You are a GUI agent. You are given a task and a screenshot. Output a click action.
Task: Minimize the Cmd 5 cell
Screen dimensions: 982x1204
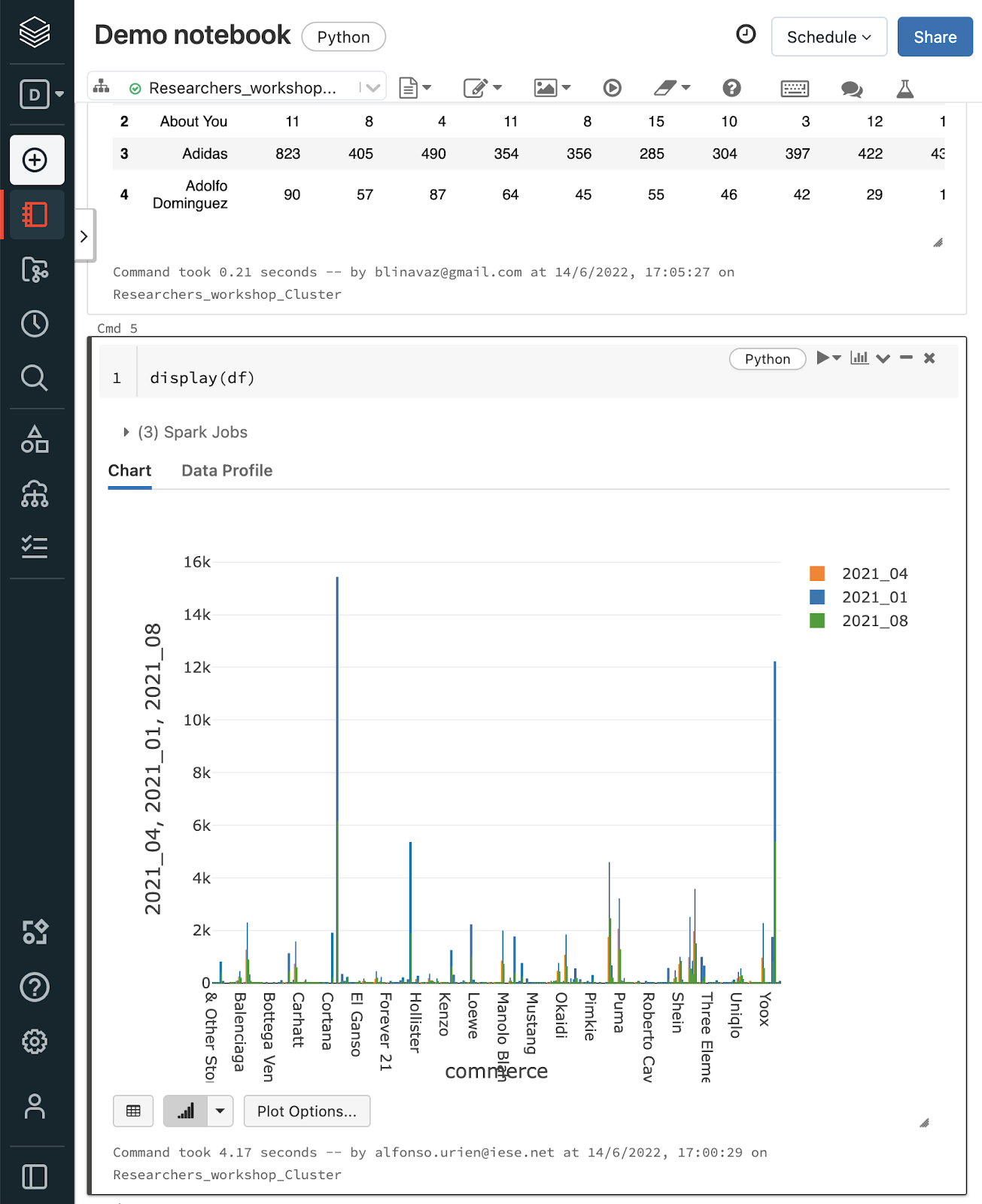click(x=906, y=358)
